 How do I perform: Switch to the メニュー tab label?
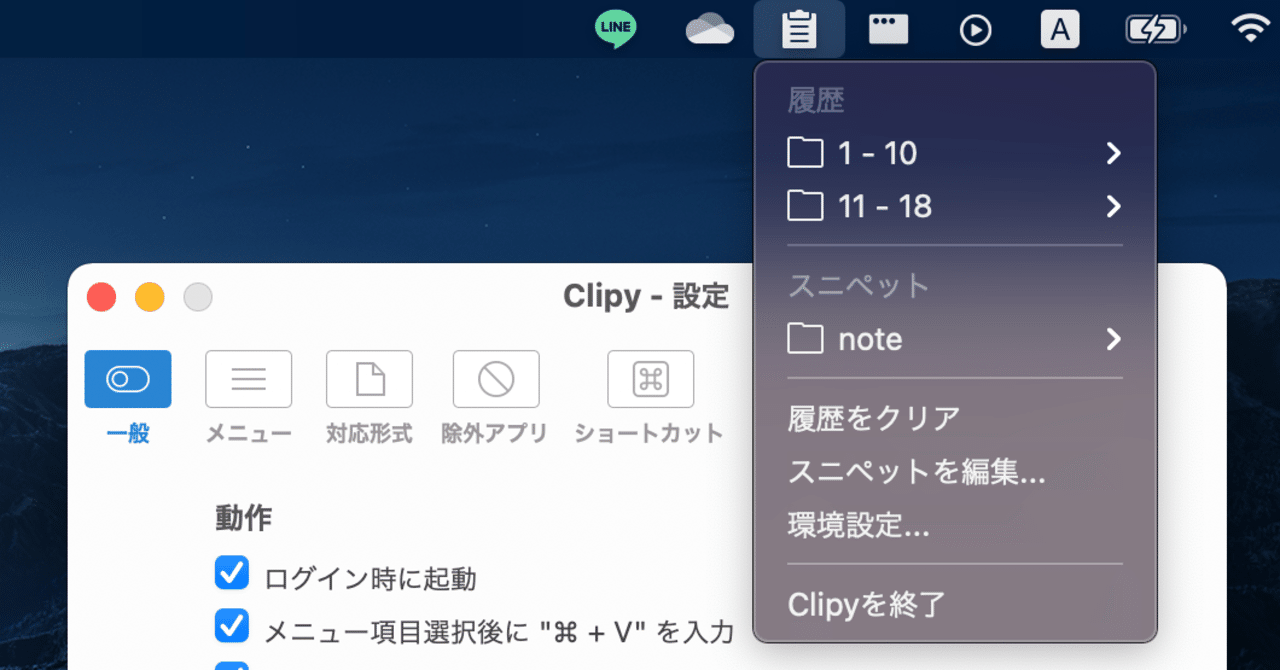[249, 434]
